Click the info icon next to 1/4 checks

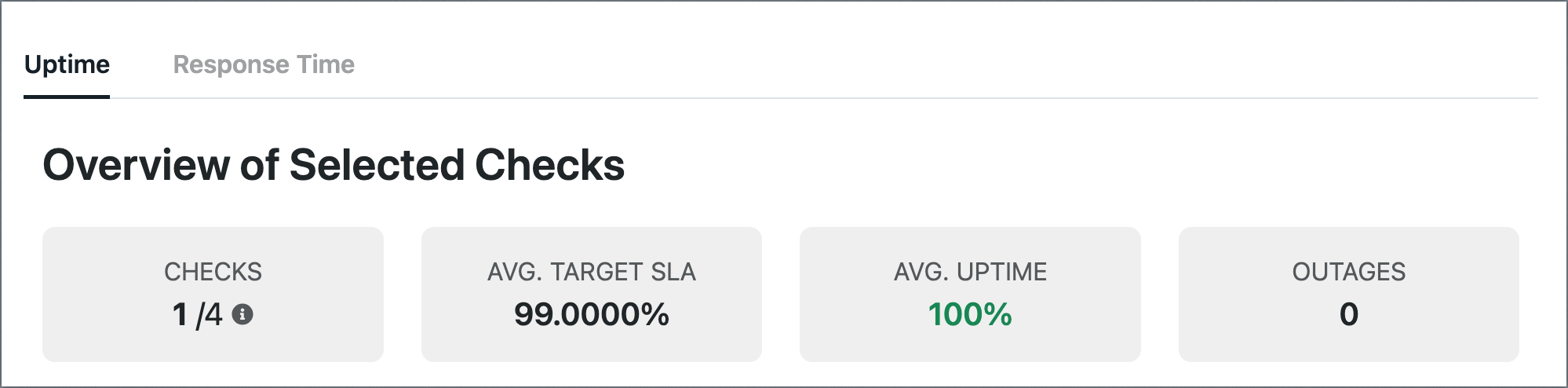[243, 315]
